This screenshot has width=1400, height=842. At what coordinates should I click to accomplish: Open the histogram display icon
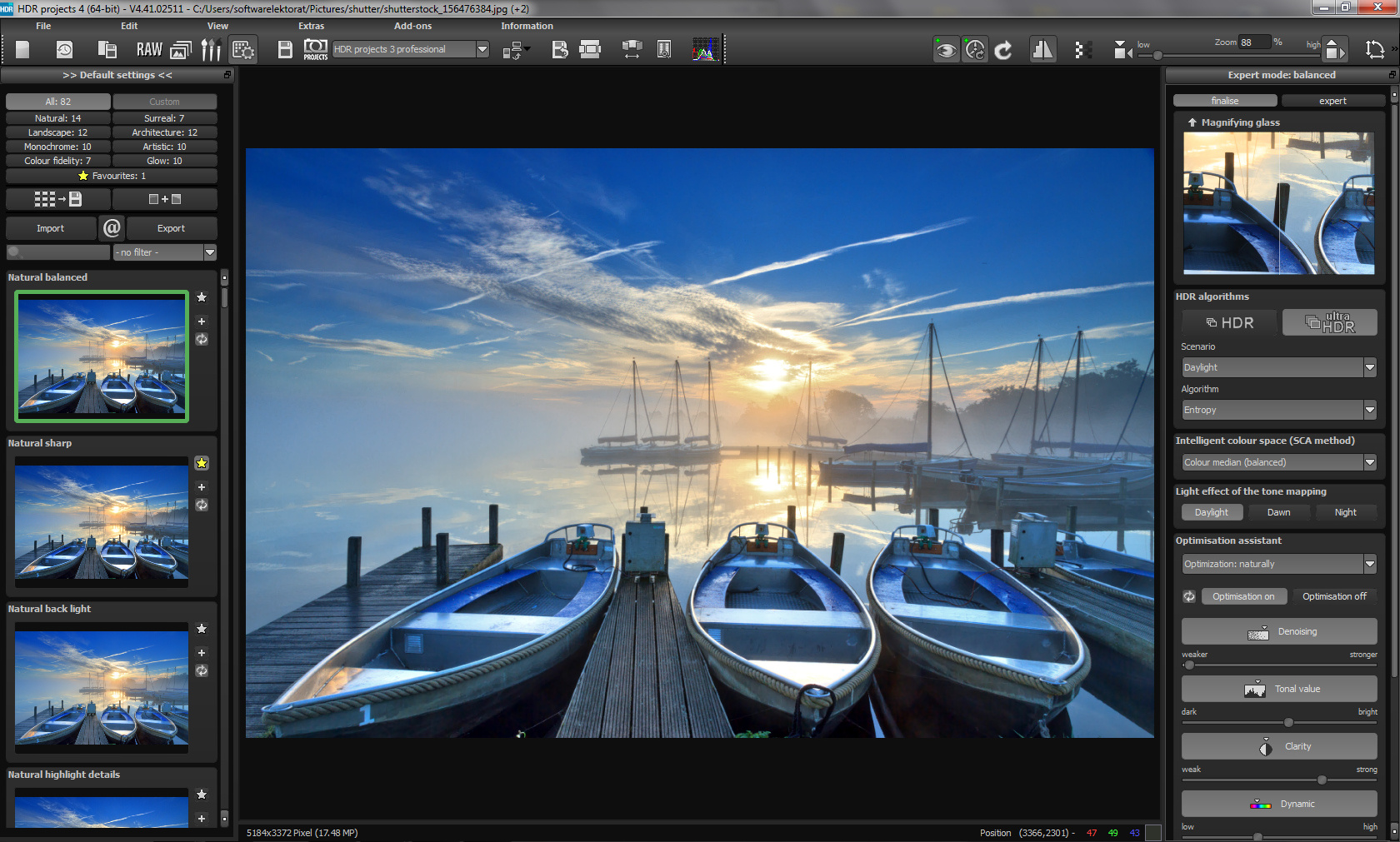(x=705, y=50)
